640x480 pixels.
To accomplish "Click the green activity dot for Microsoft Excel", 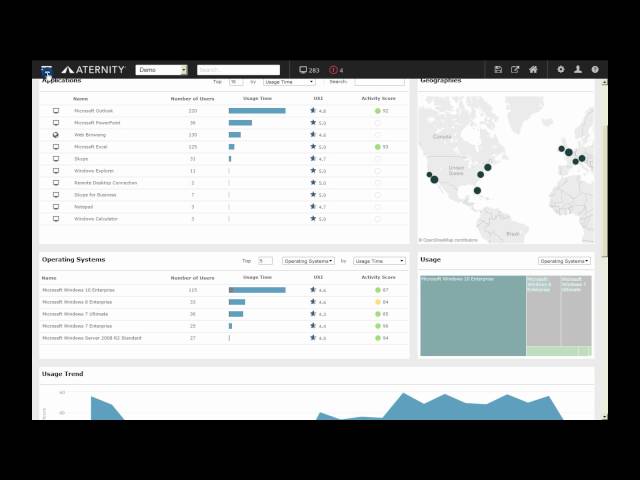I will point(378,147).
